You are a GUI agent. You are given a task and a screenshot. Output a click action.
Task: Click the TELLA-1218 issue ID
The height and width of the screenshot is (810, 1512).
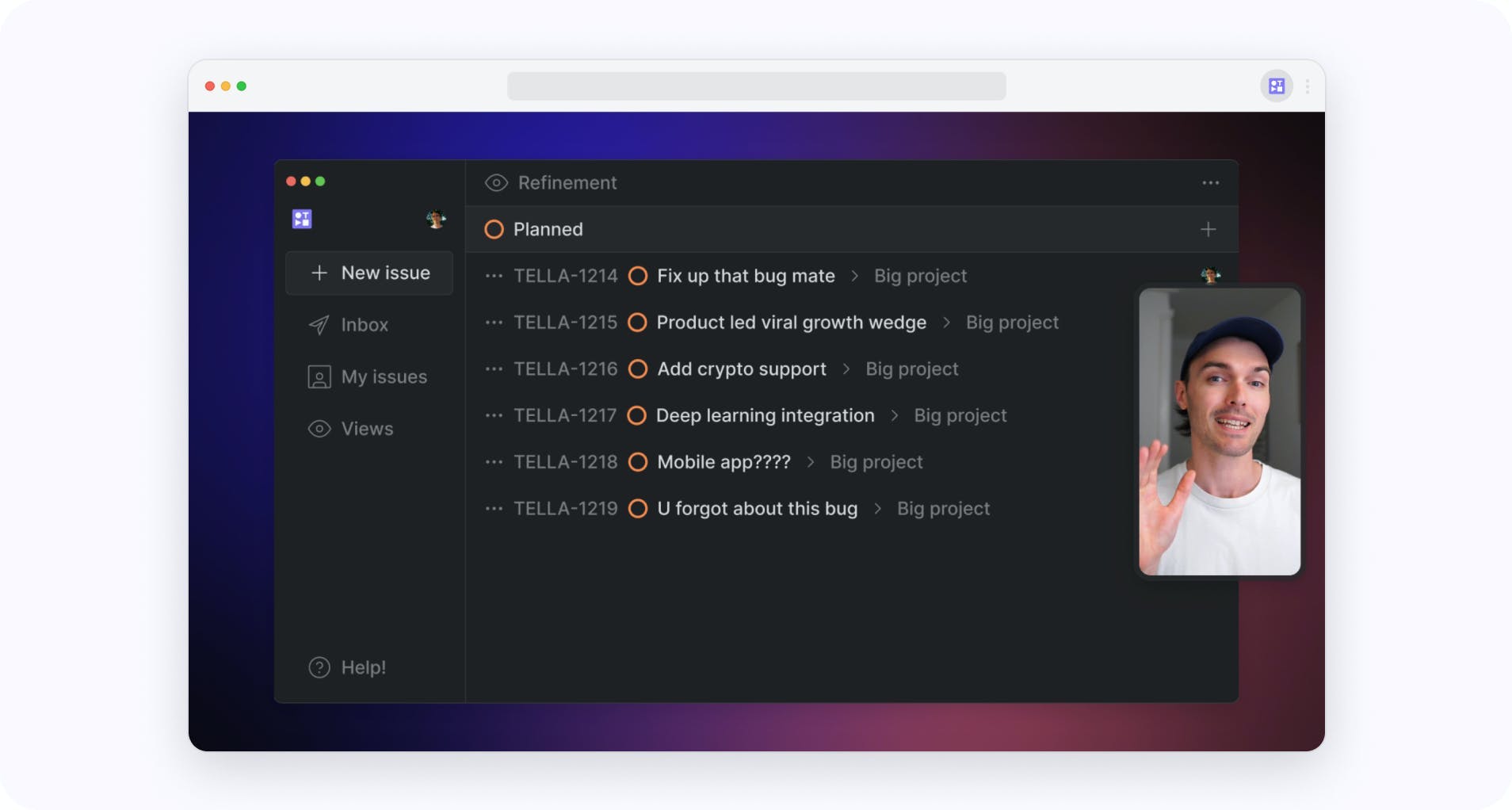coord(565,462)
